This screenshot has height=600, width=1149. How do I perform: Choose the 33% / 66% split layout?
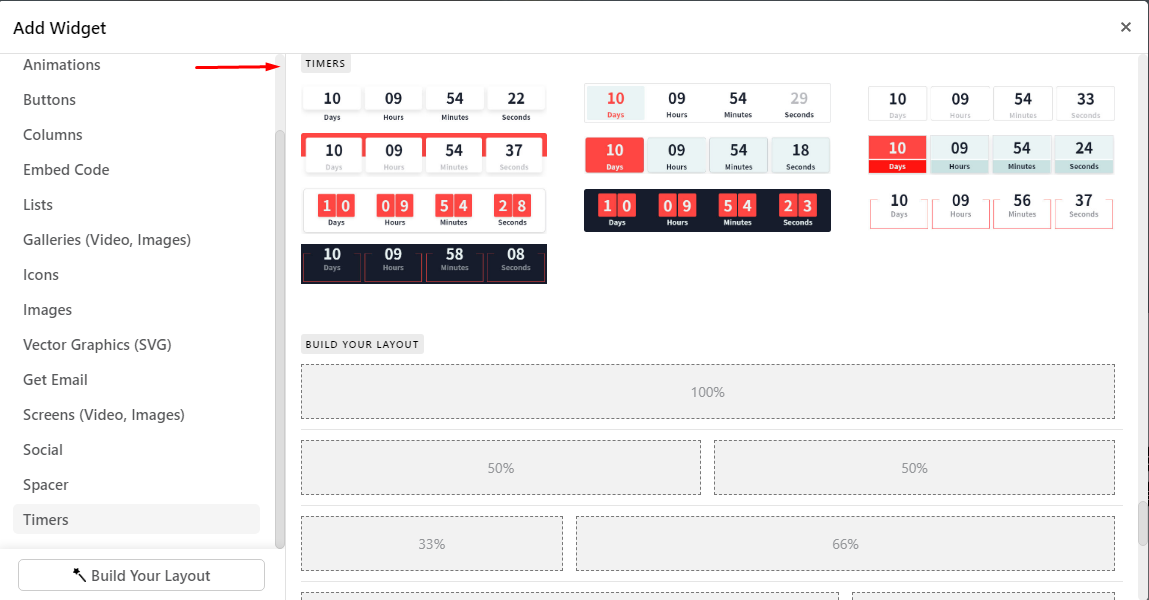coord(431,543)
